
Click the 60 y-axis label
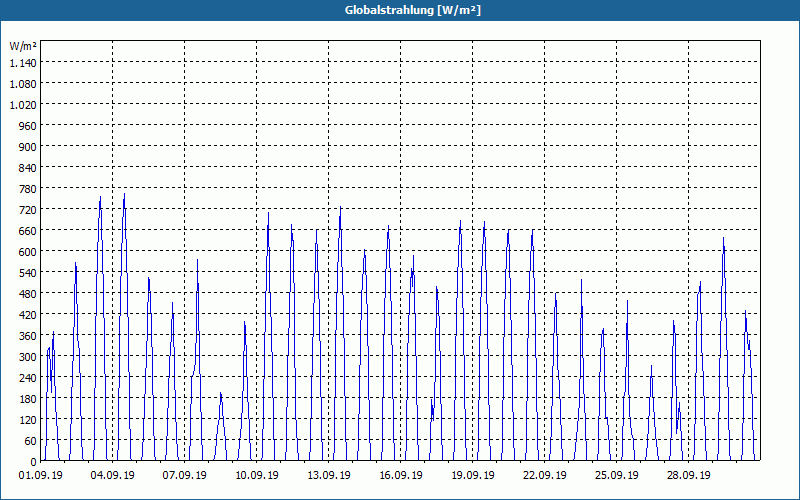pos(31,441)
